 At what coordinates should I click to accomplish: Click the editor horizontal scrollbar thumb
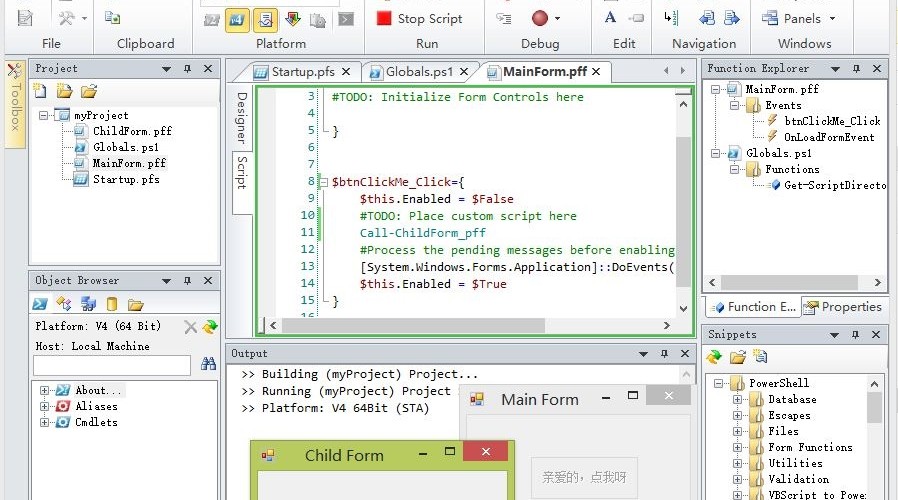[413, 325]
